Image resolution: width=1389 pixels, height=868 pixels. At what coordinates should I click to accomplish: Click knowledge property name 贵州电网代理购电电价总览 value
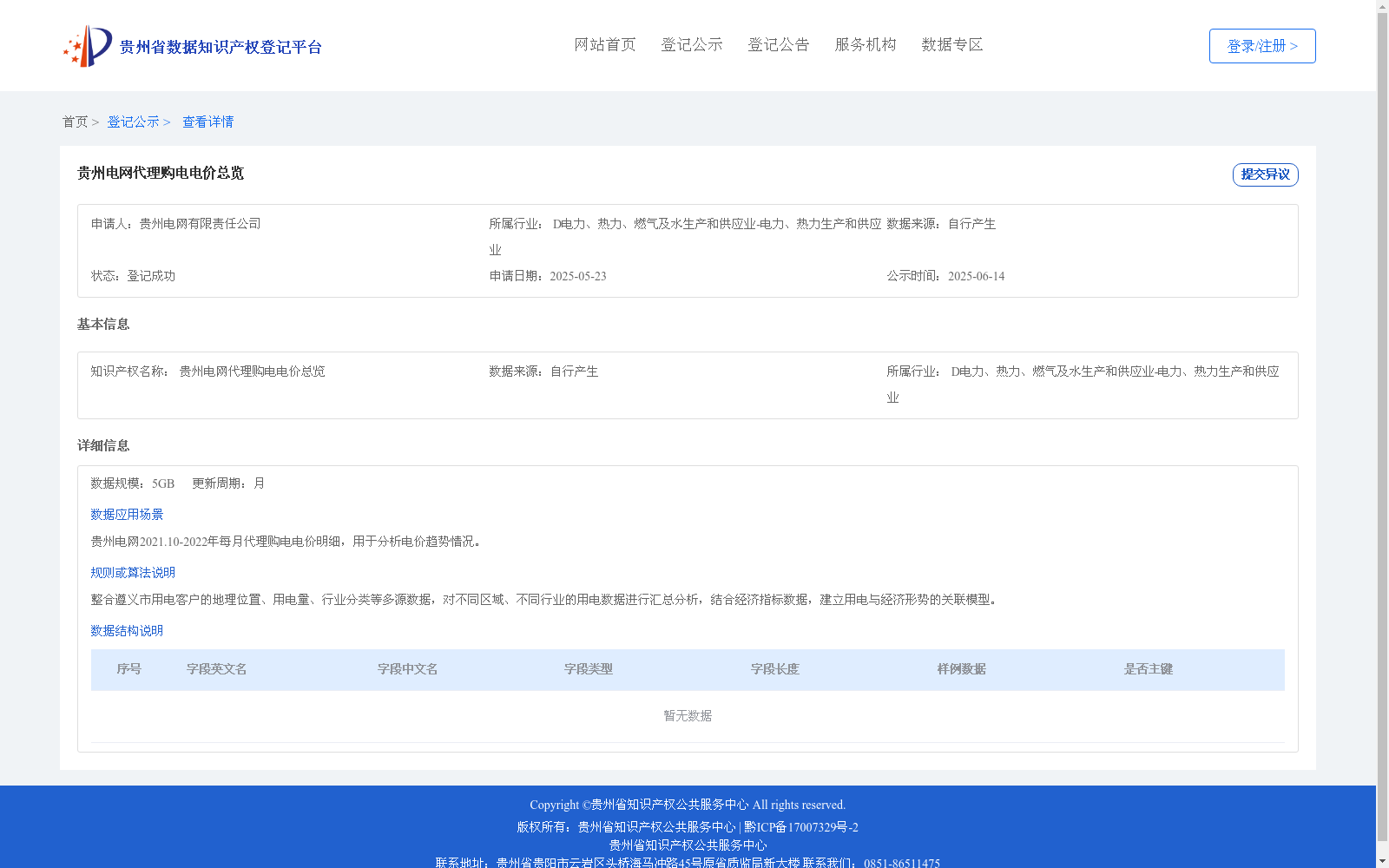pyautogui.click(x=252, y=372)
